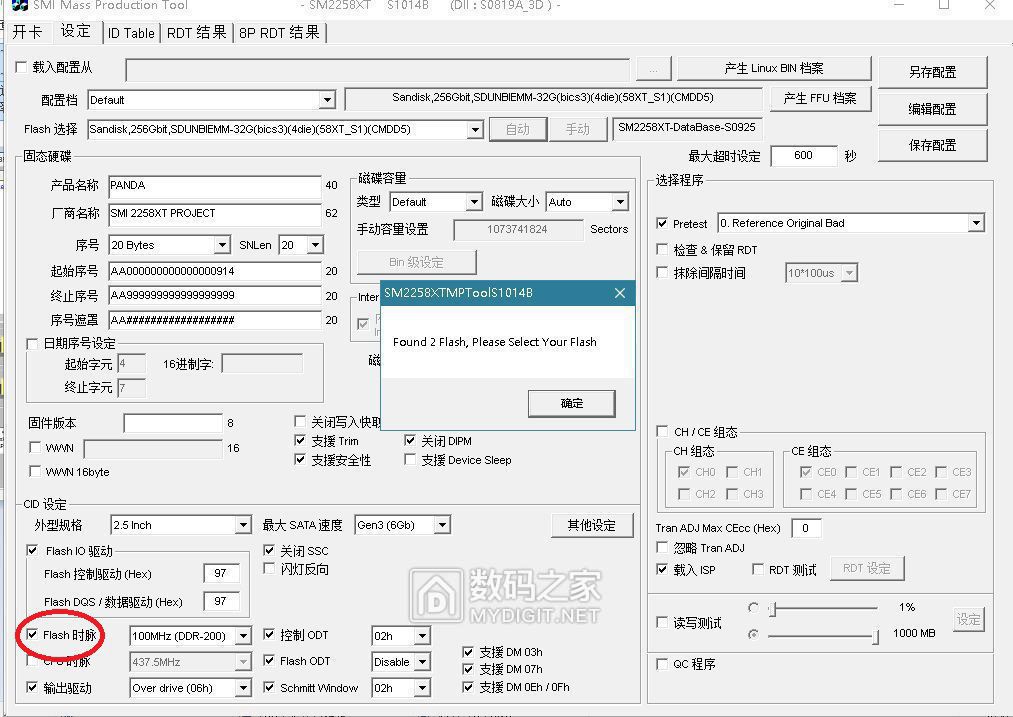Viewport: 1013px width, 717px height.
Task: Open the 8P RDT 结果 tab
Action: click(279, 33)
